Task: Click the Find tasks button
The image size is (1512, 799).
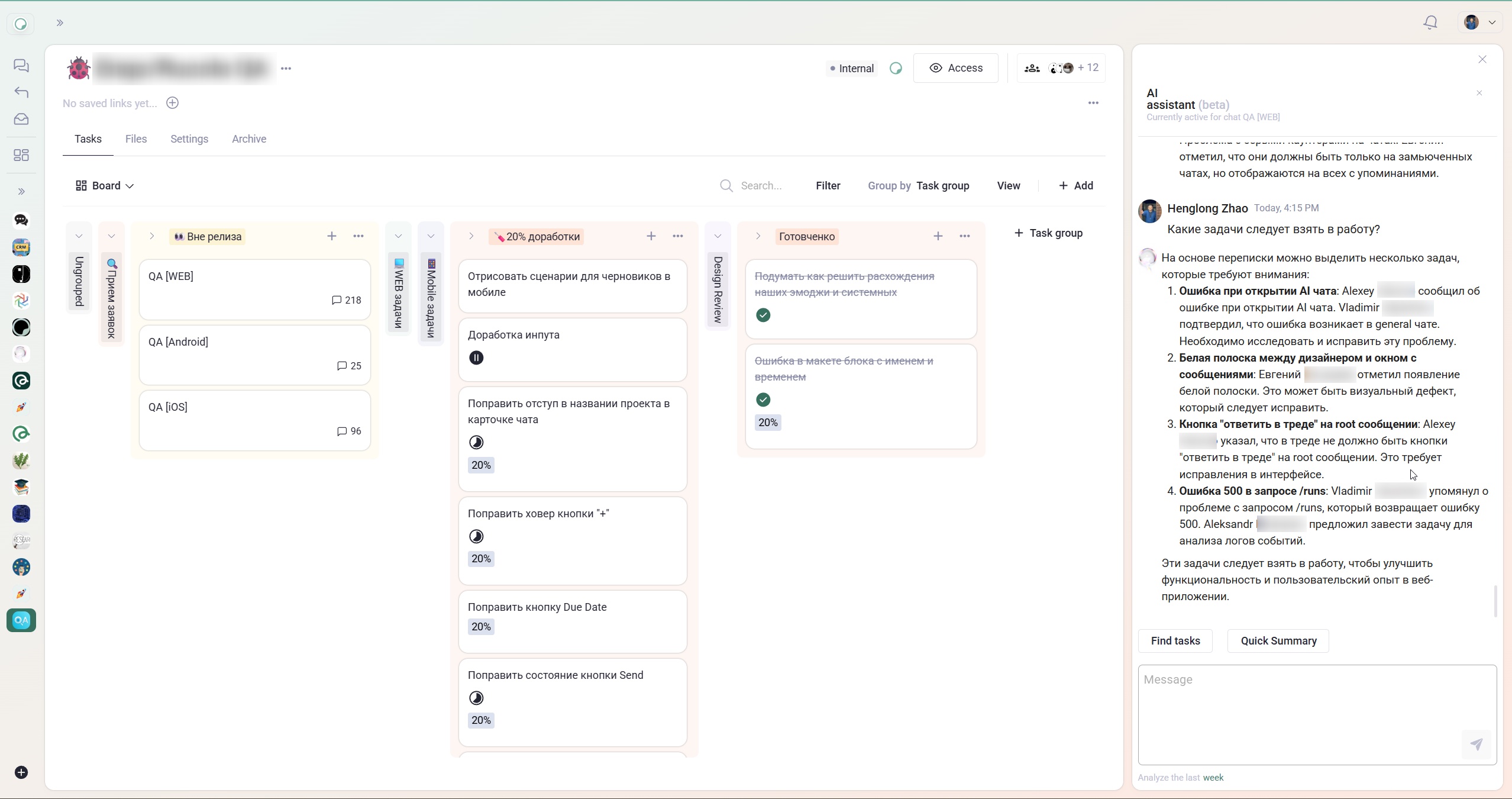Action: [1175, 641]
